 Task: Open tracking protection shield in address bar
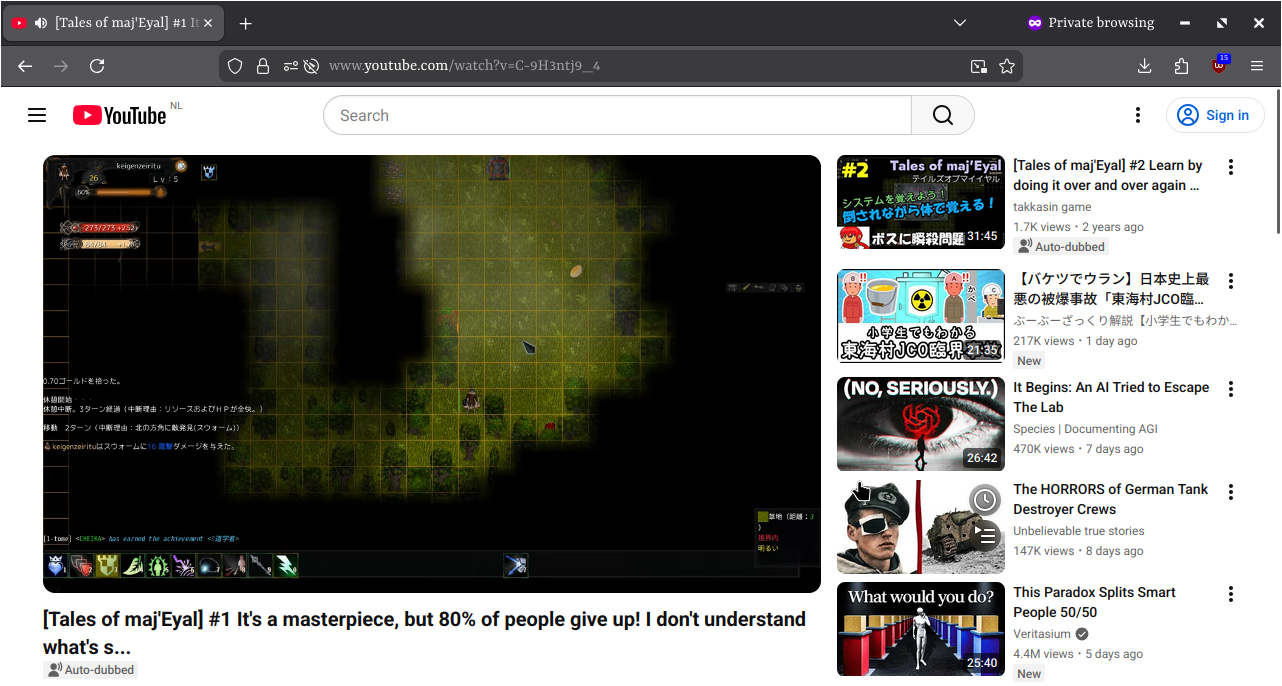point(235,66)
